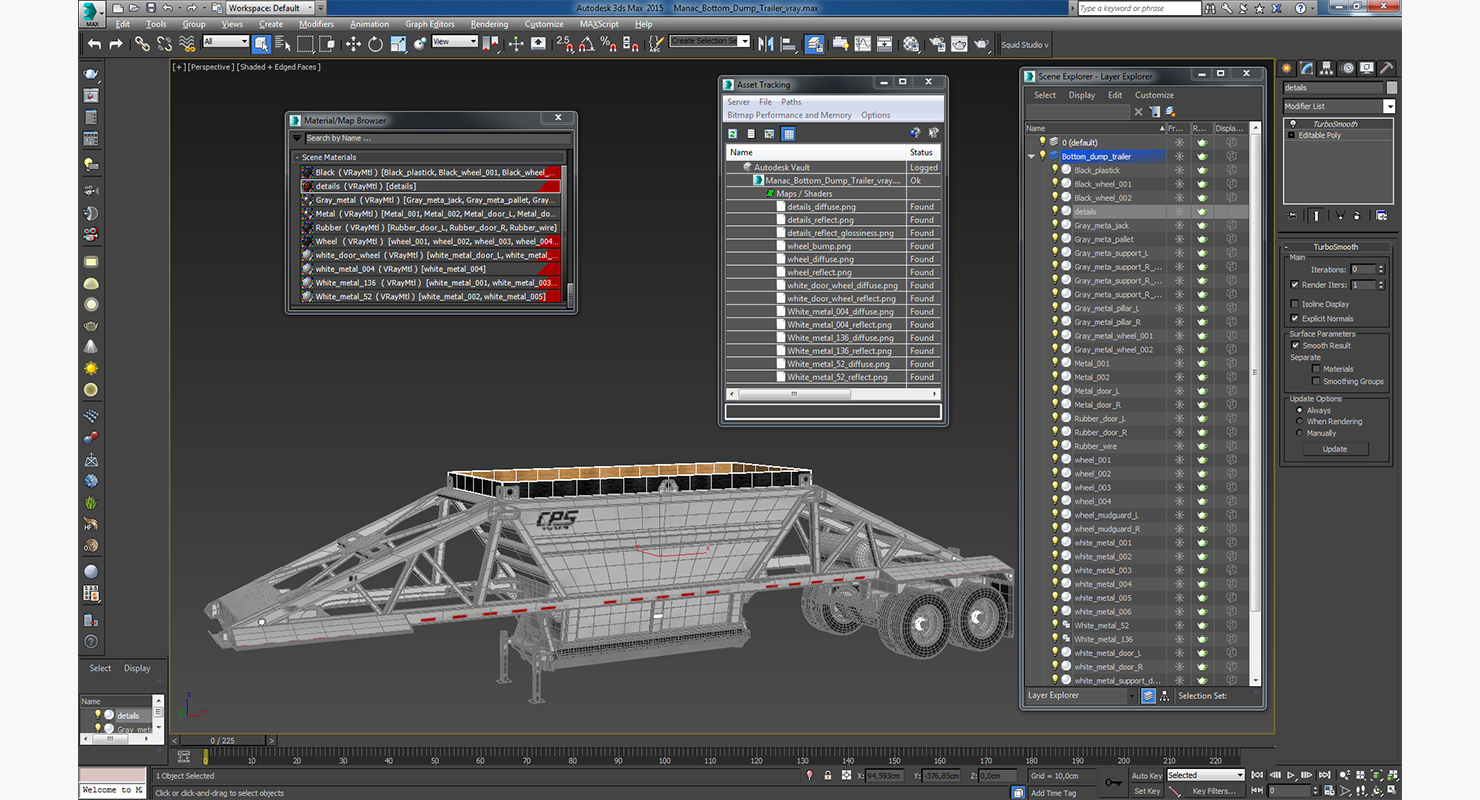
Task: Open Render Setup teapot icon
Action: 937,44
